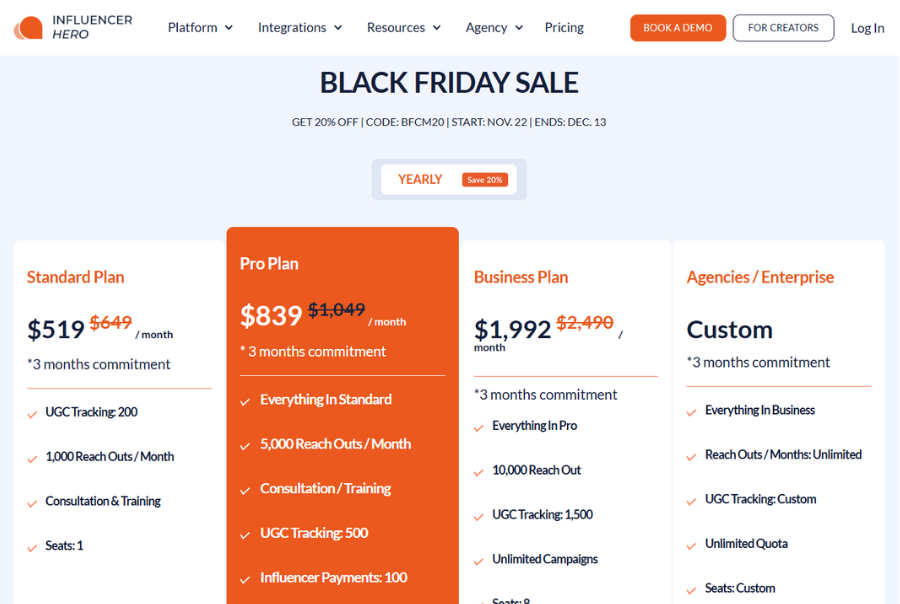Expand the Platform dropdown menu
900x604 pixels.
tap(200, 28)
